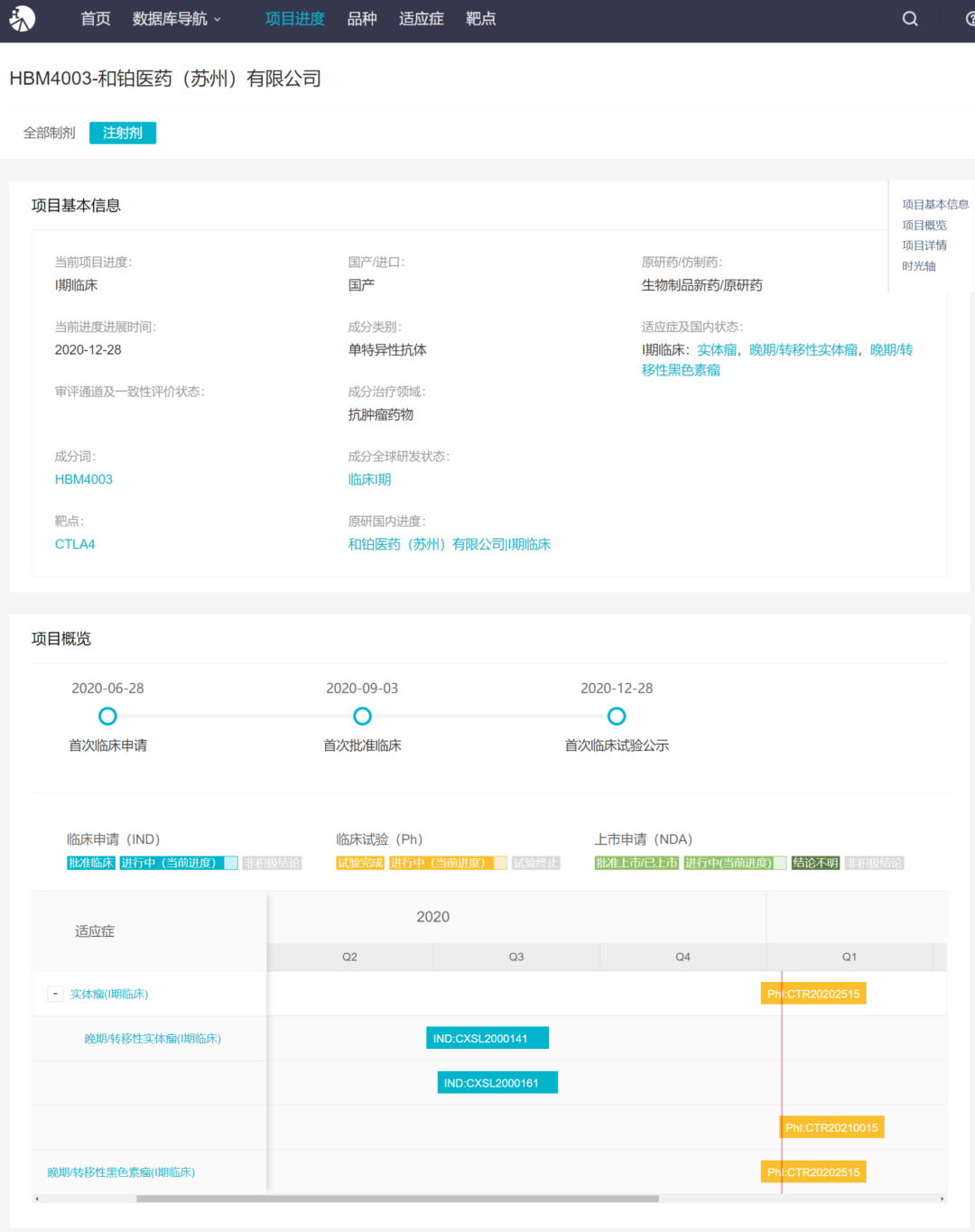Click the 2020-12-28 首次临床试验公示 timeline circle
This screenshot has height=1232, width=975.
point(617,716)
